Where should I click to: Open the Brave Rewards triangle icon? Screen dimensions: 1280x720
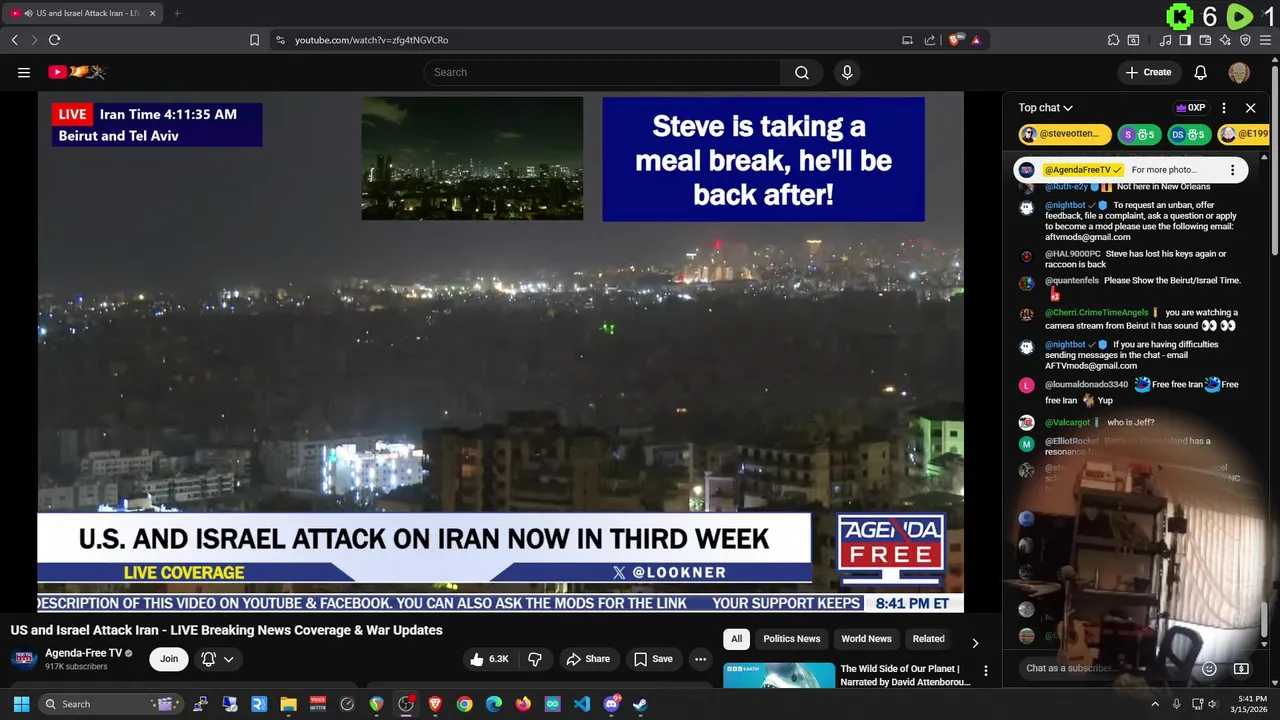tap(975, 40)
